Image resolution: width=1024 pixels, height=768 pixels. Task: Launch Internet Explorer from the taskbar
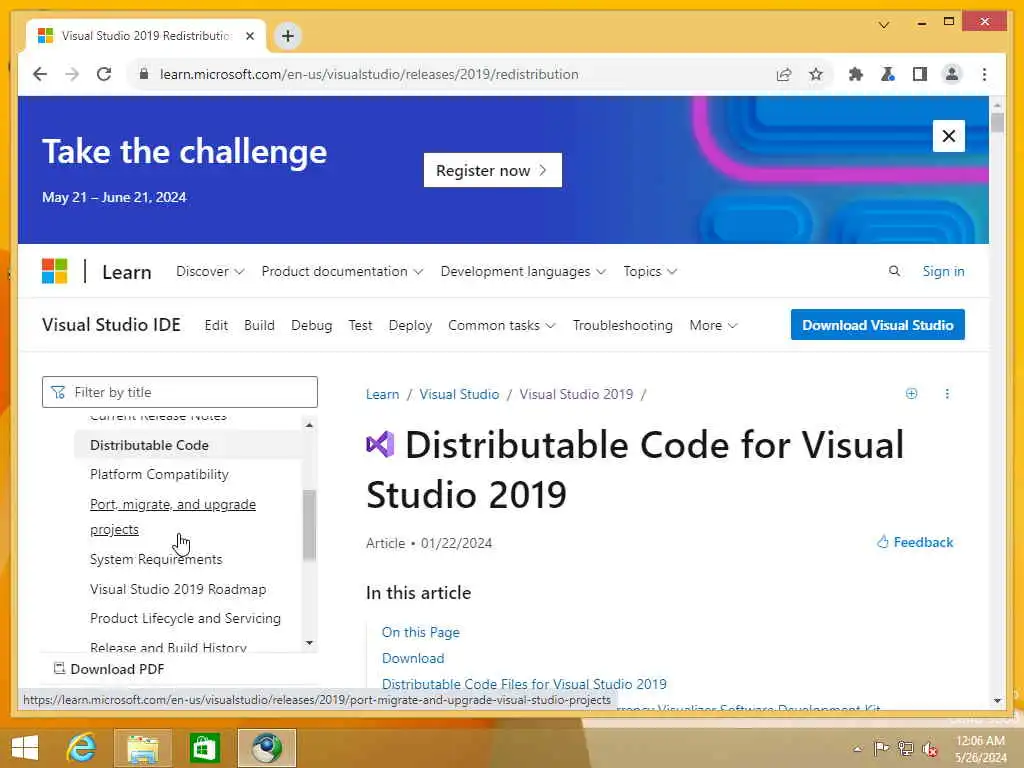[82, 748]
